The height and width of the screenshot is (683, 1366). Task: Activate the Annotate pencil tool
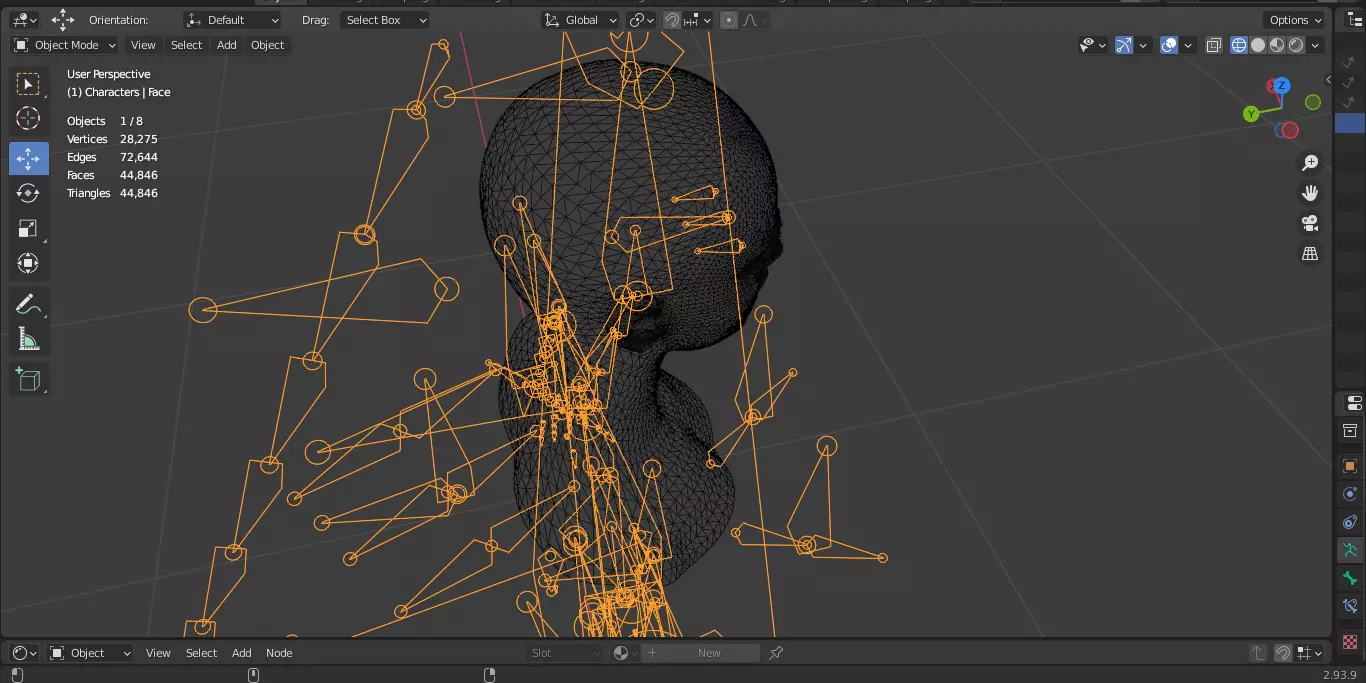click(x=28, y=306)
